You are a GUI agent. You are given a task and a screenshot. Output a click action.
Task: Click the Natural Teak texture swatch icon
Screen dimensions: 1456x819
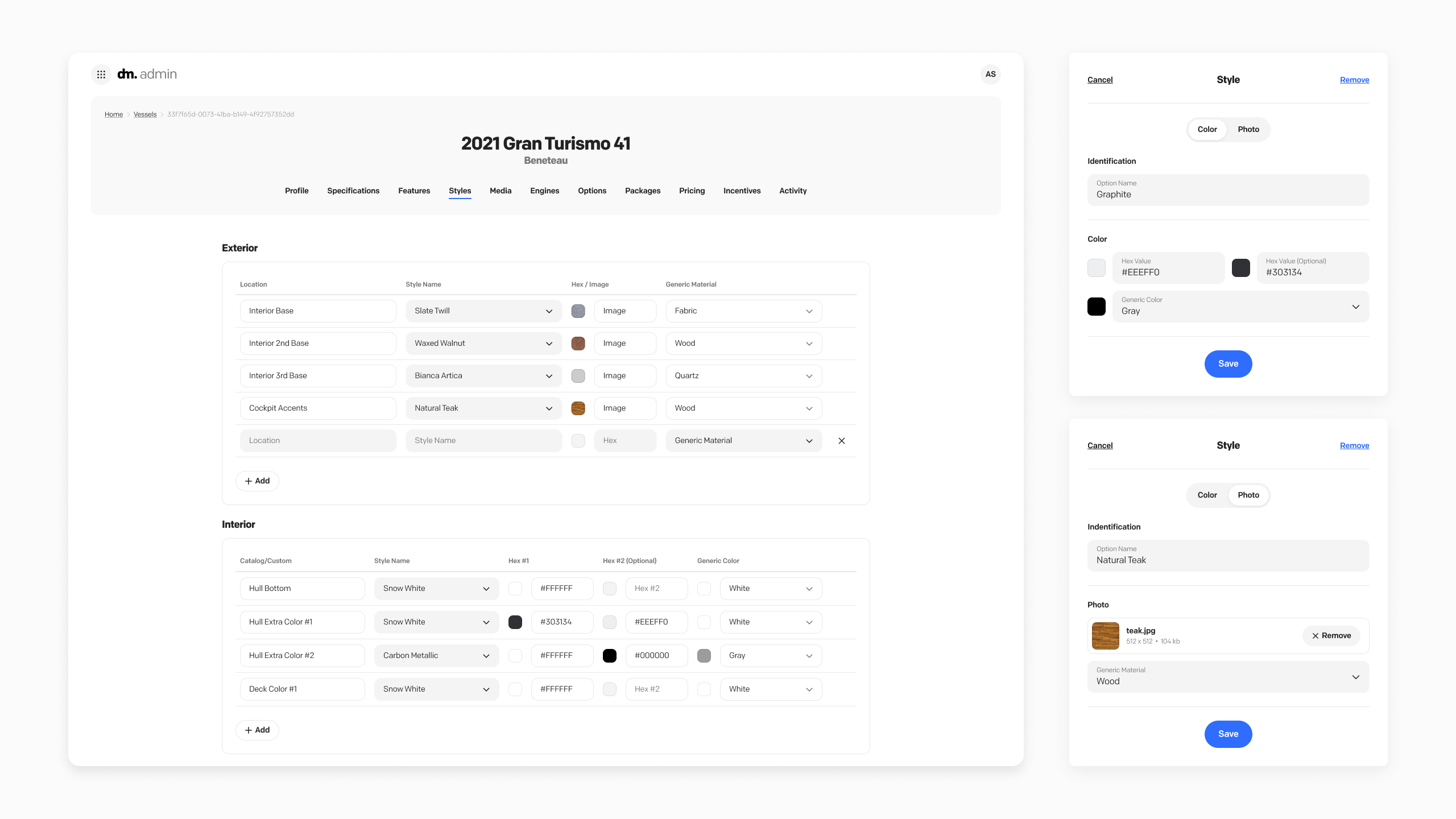pos(578,408)
